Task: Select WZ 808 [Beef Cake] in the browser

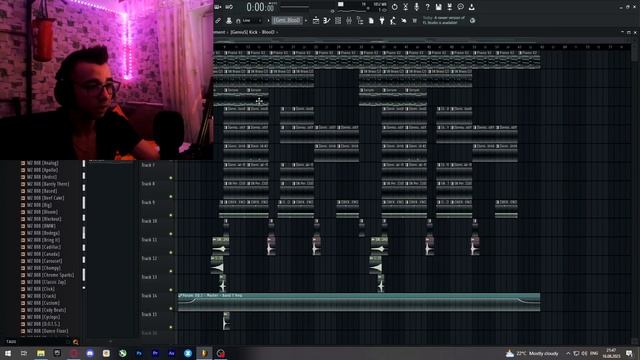Action: 45,198
